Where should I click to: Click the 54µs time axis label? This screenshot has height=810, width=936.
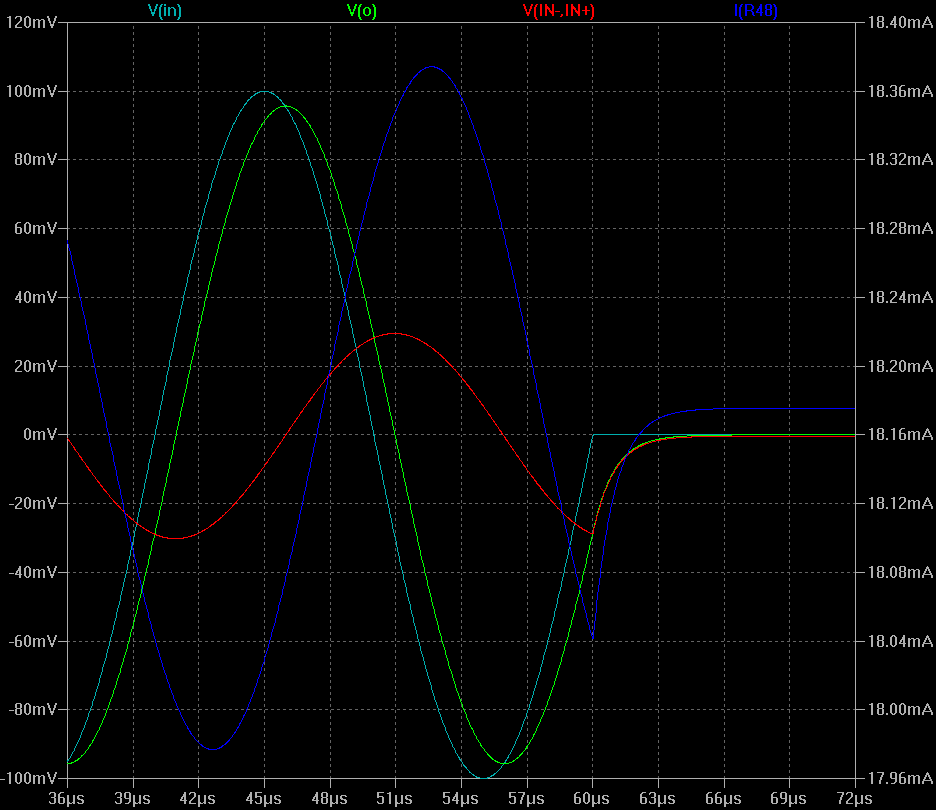(460, 799)
